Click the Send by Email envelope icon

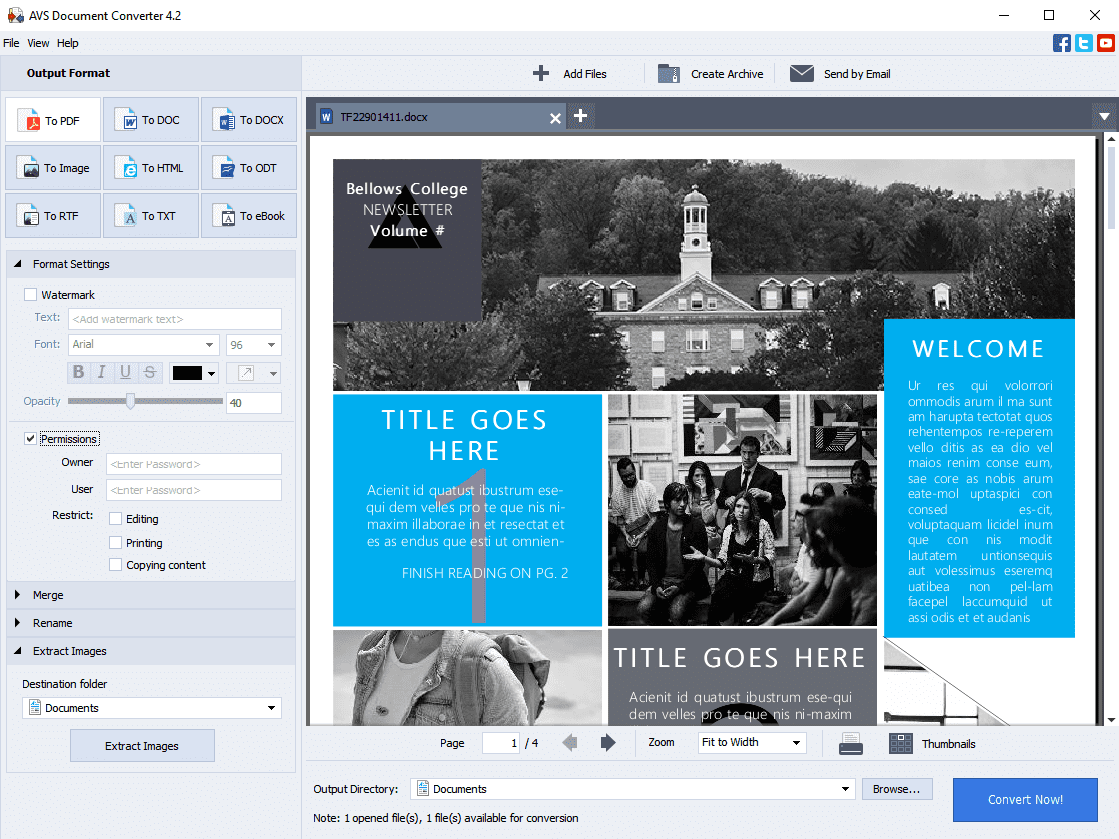pyautogui.click(x=802, y=73)
